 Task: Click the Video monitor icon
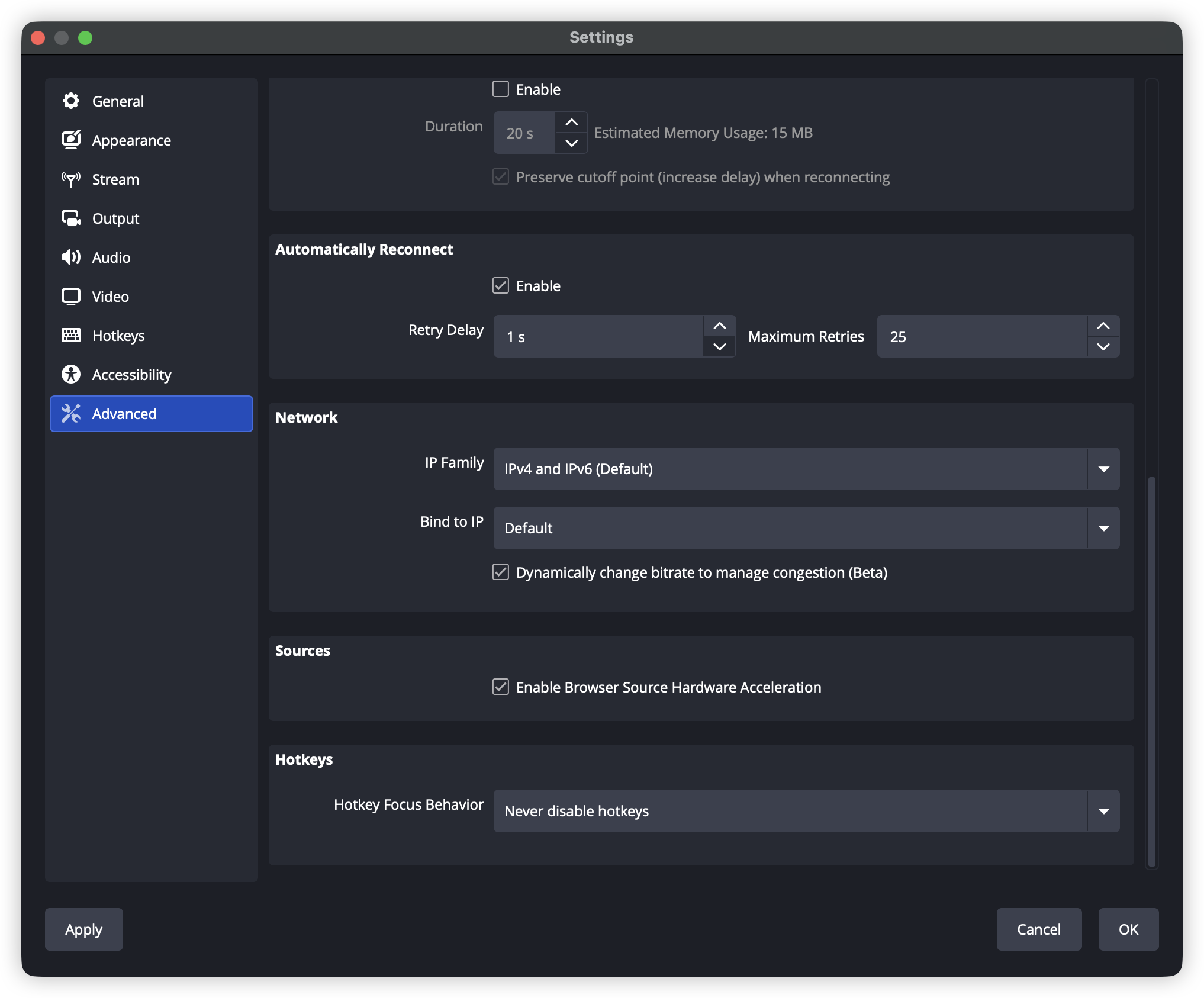[x=71, y=297]
